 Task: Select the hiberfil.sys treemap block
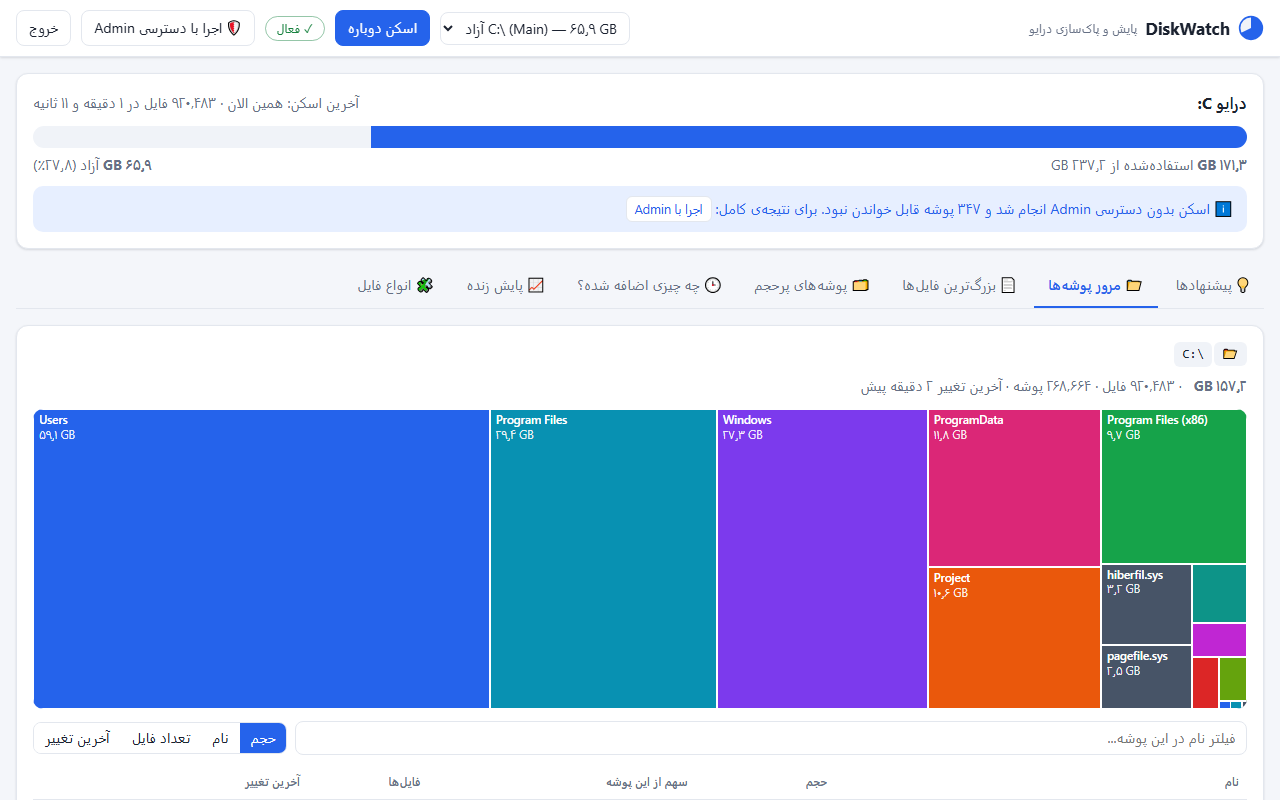[1146, 604]
